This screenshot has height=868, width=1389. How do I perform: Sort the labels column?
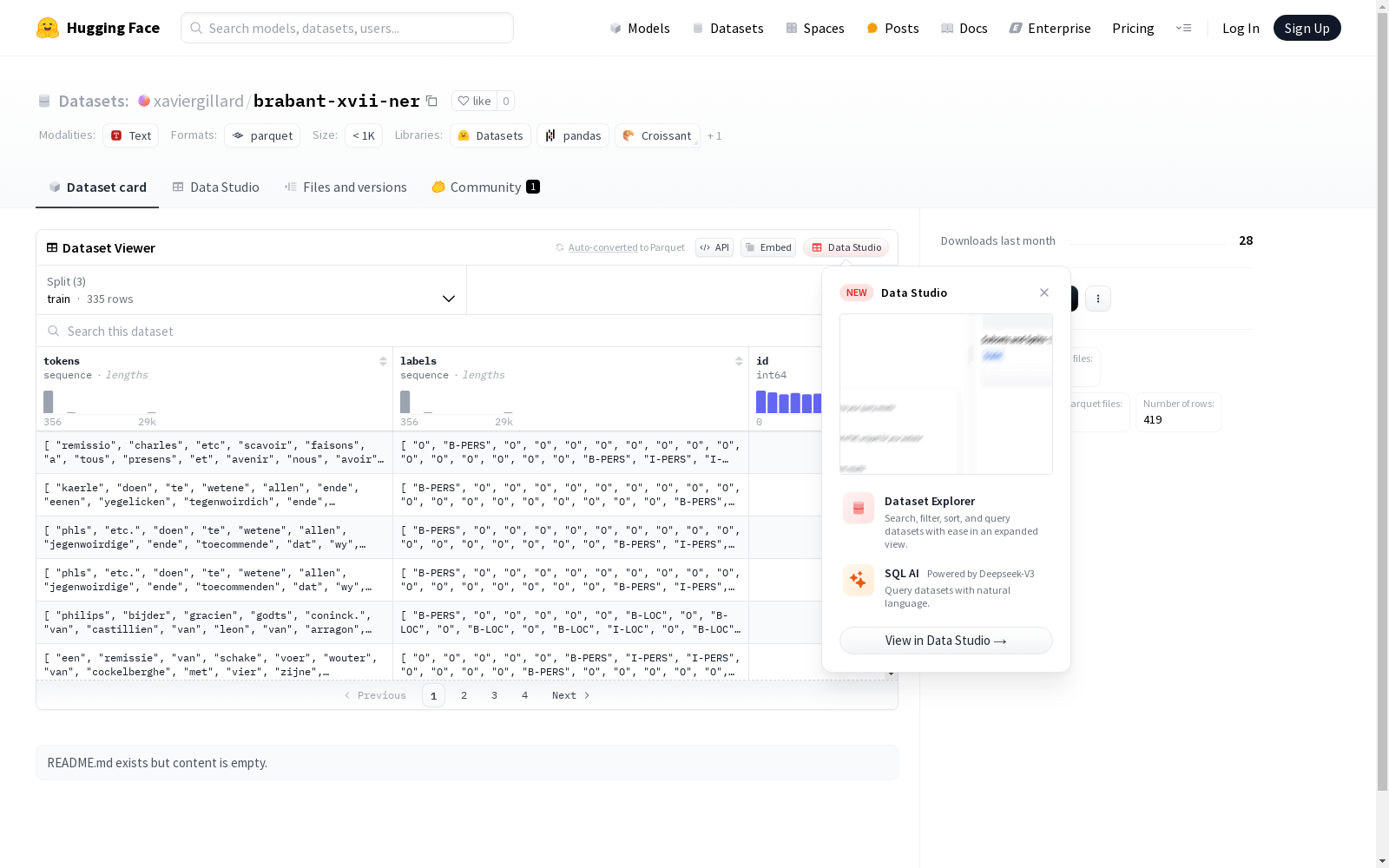[x=739, y=361]
